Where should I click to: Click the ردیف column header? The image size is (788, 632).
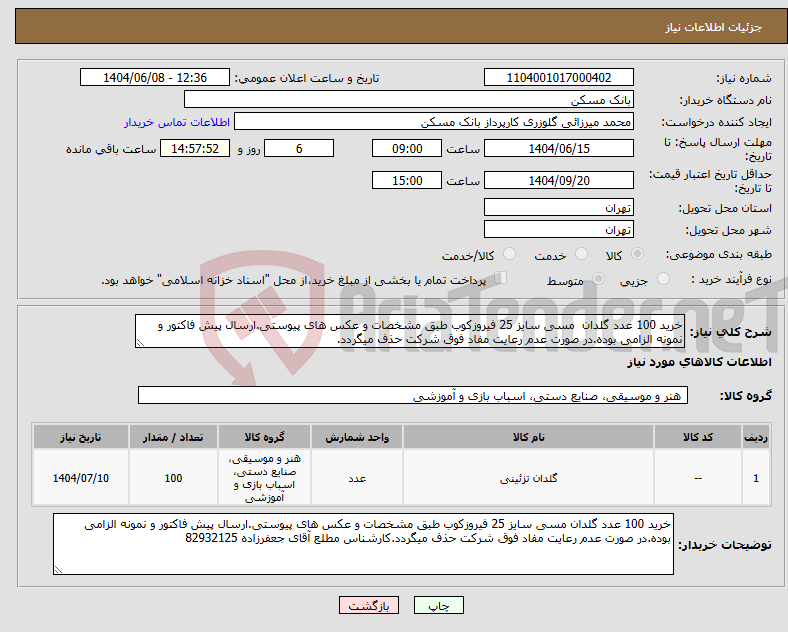click(x=756, y=437)
